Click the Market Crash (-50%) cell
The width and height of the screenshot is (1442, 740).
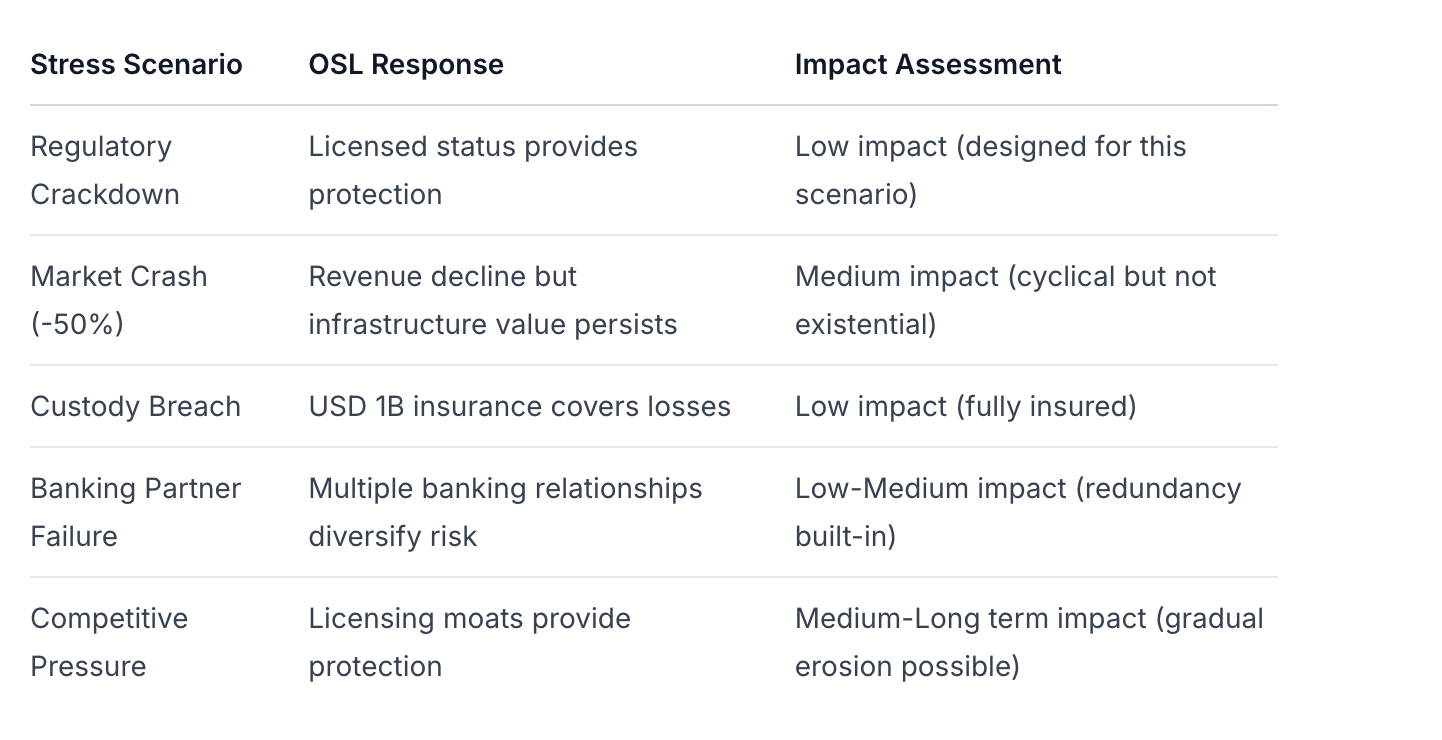coord(118,300)
